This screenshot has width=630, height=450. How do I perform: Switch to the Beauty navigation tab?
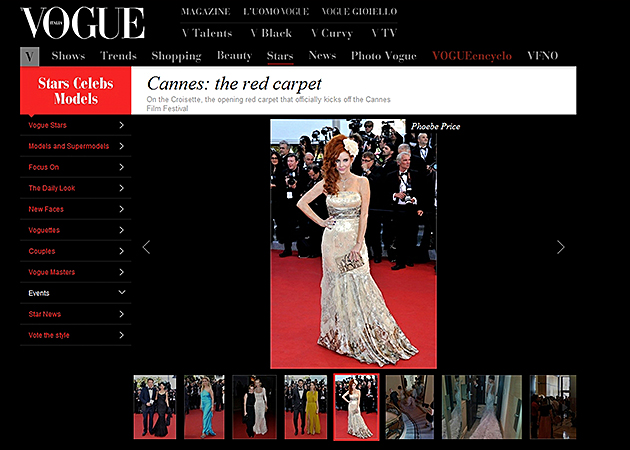point(234,56)
